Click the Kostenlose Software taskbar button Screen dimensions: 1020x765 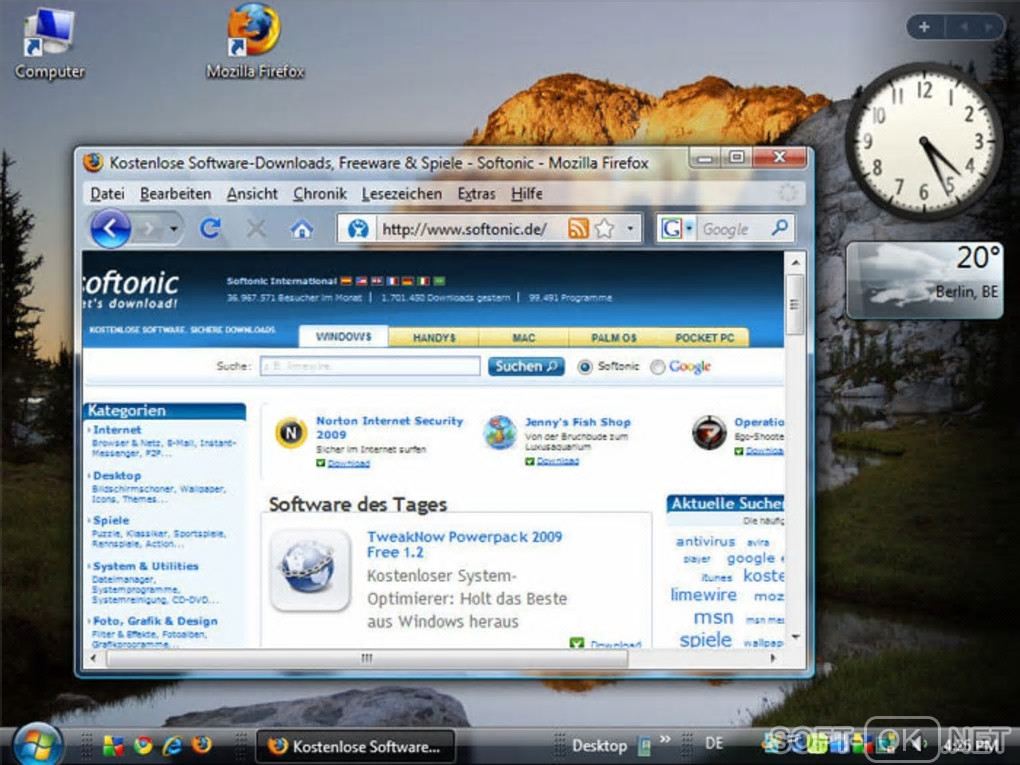pyautogui.click(x=355, y=746)
